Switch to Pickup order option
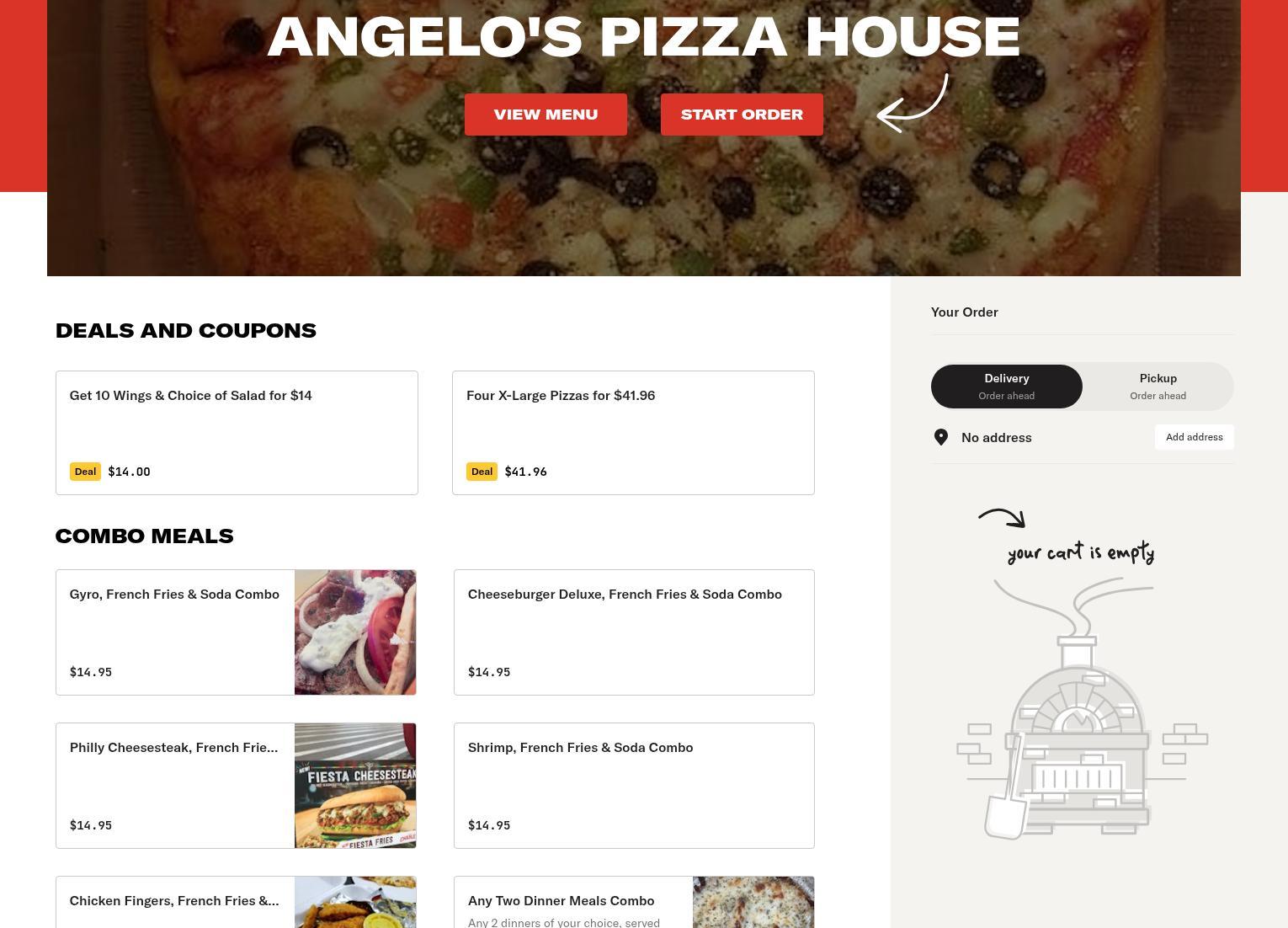 (x=1158, y=387)
